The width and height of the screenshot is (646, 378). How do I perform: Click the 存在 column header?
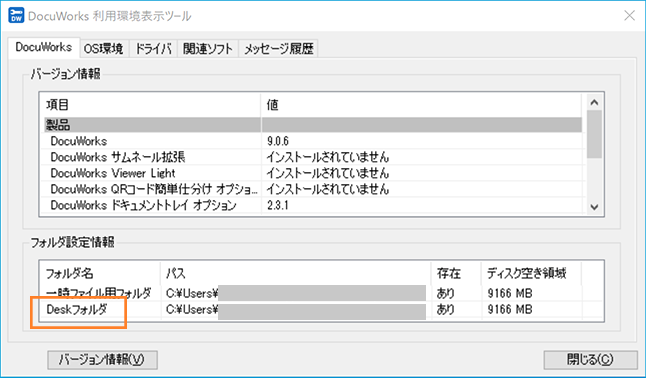pos(456,273)
